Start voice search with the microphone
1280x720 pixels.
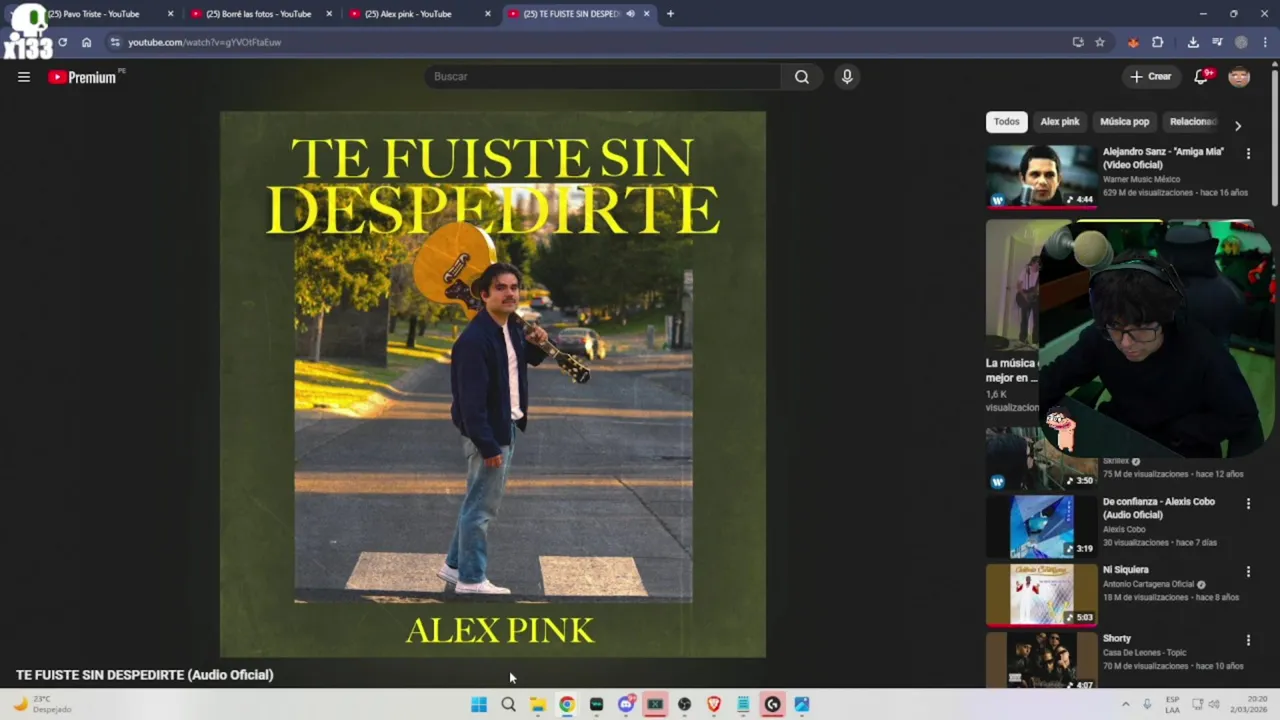(x=847, y=77)
